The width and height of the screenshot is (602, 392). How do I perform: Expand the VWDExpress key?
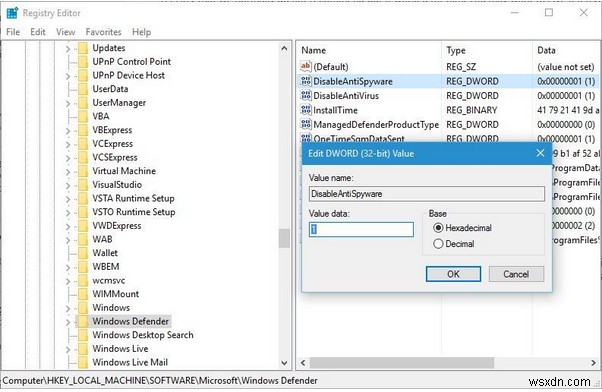pos(68,226)
